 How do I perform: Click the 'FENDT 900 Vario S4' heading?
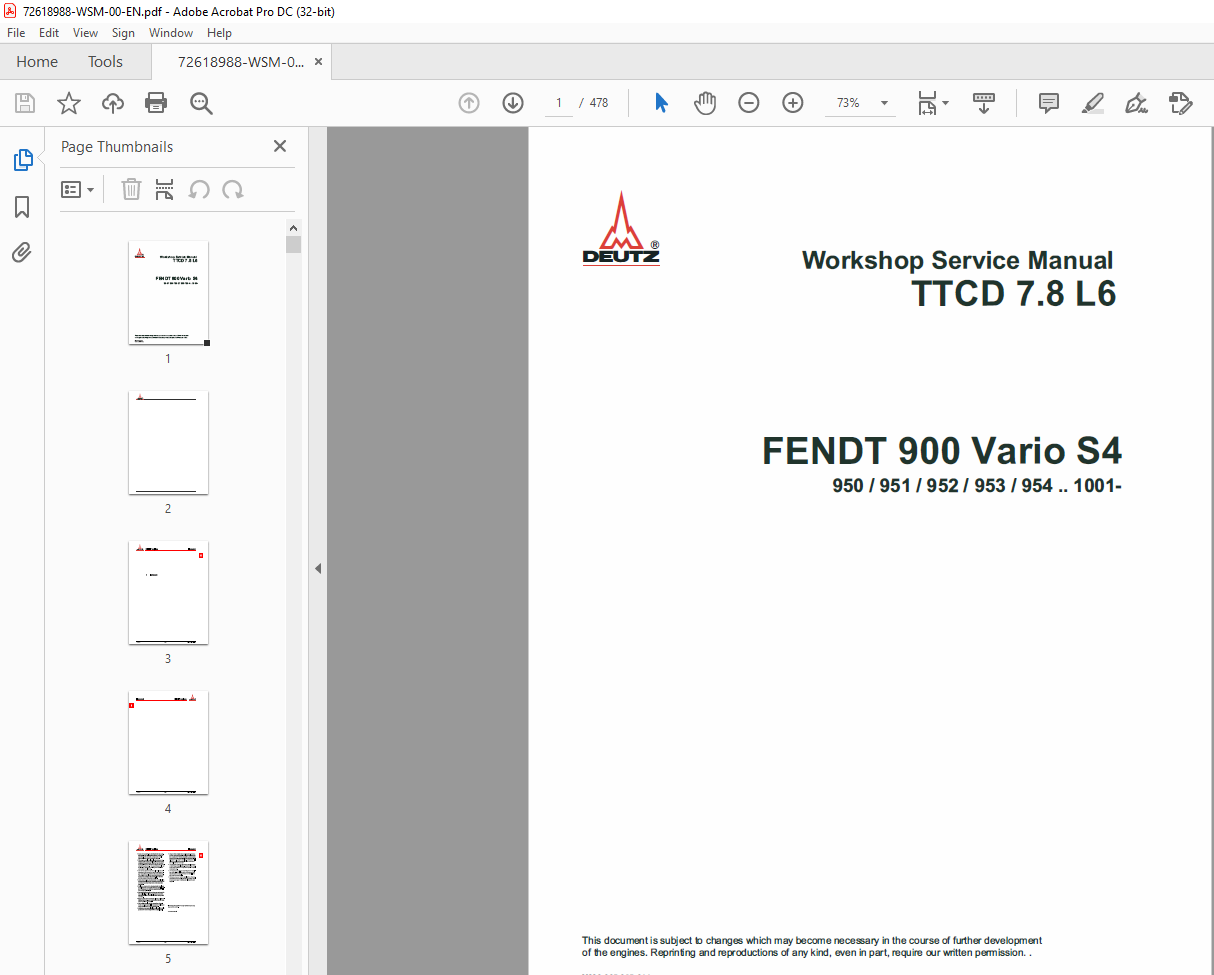(x=942, y=451)
